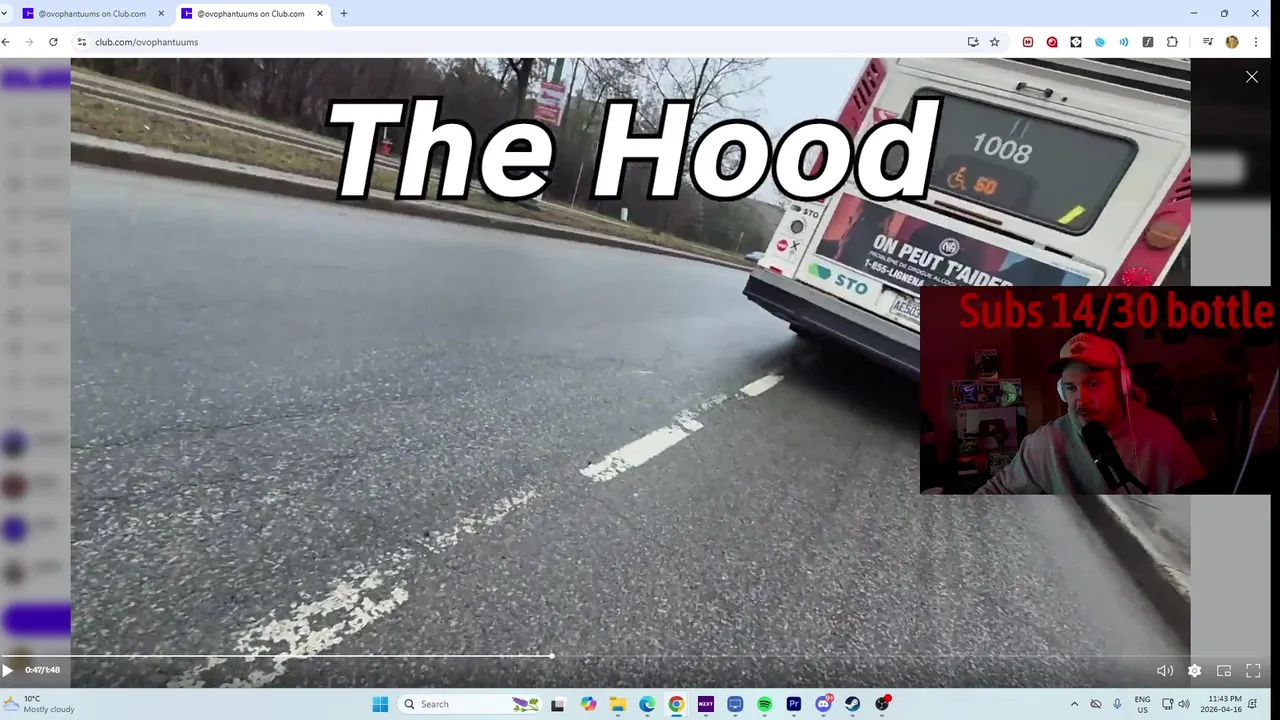Click the video progress handle
Image resolution: width=1280 pixels, height=720 pixels.
point(552,656)
